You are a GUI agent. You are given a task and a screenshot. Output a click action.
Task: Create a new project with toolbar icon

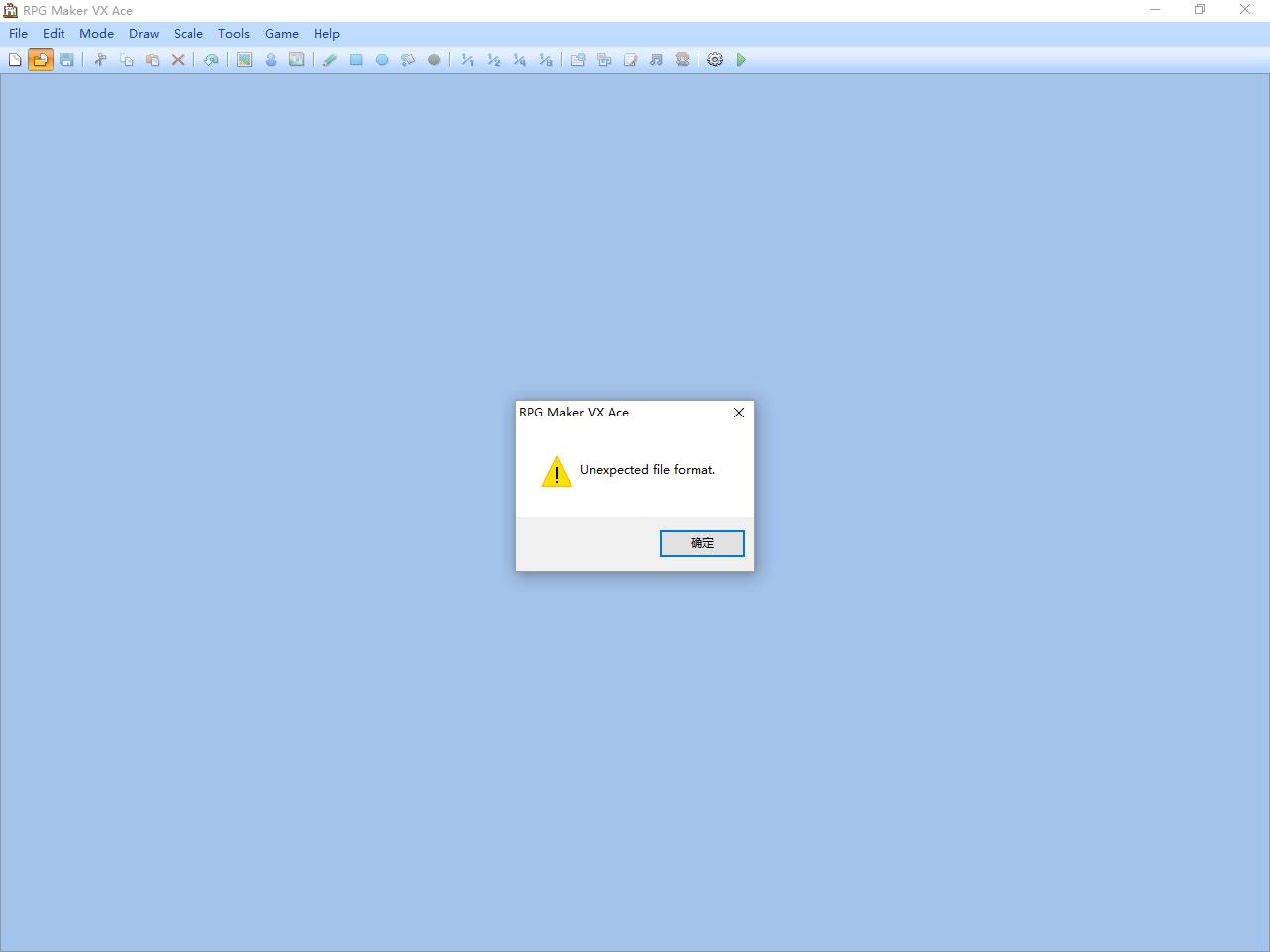point(15,59)
